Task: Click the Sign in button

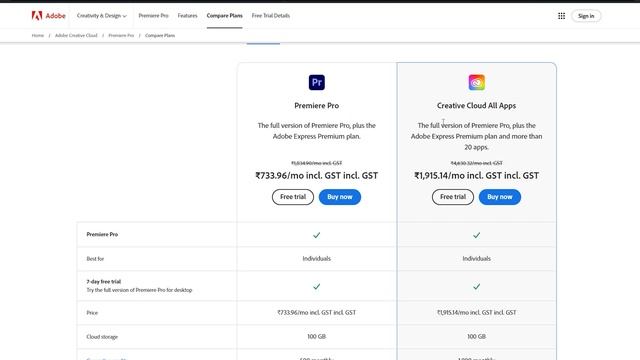Action: point(586,16)
